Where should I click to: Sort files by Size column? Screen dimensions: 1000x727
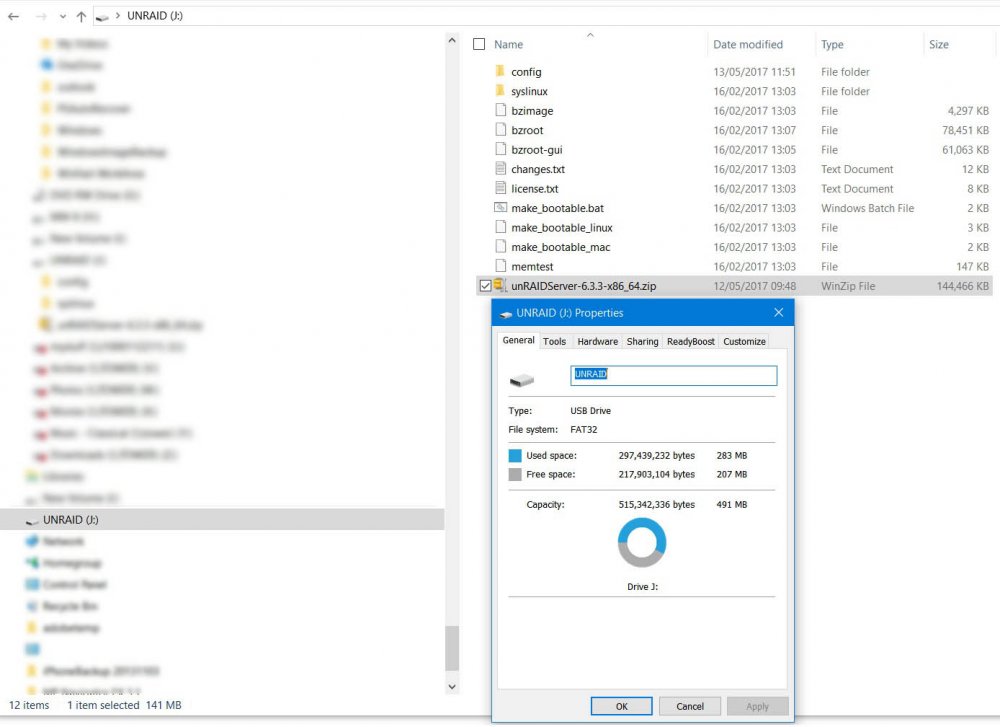(938, 45)
